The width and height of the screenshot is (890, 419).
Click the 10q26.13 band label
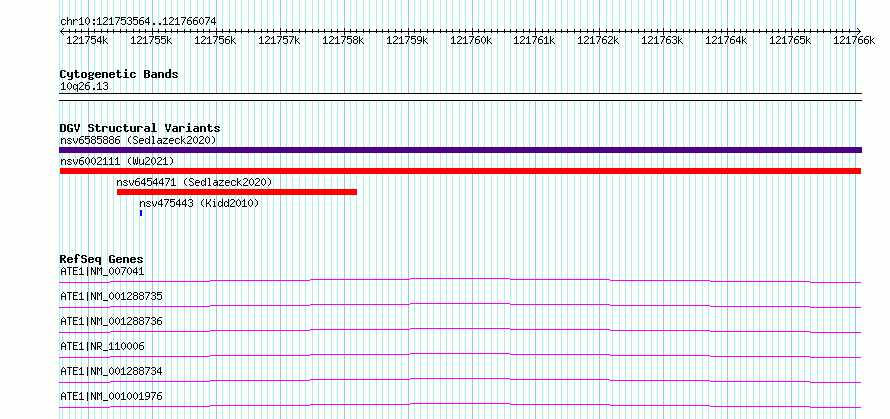point(84,87)
